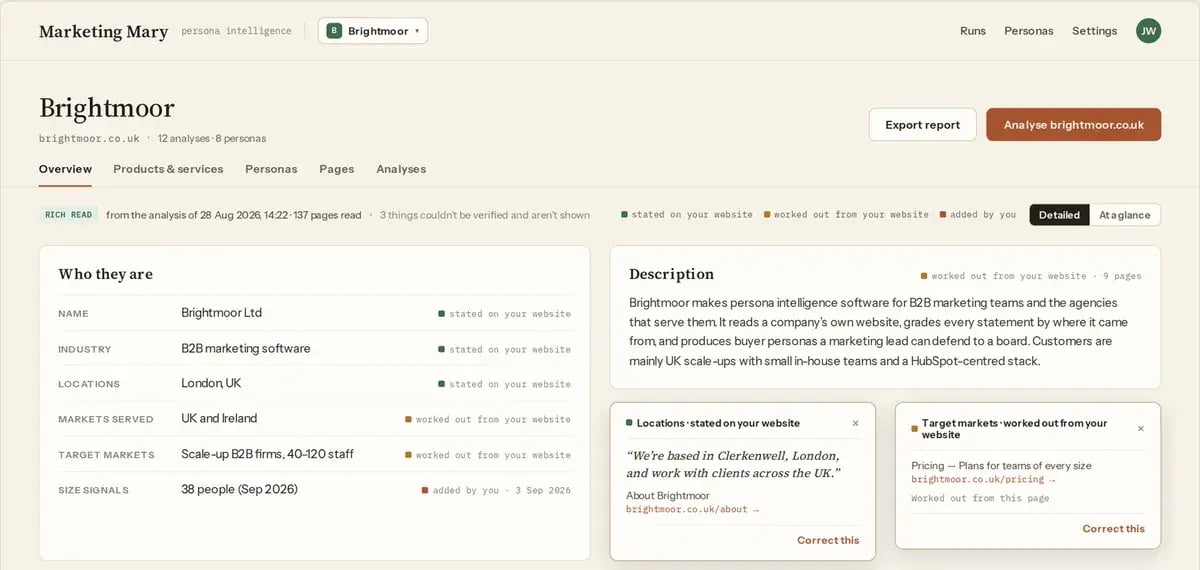Click Locations row's stated on your website tag

pyautogui.click(x=505, y=384)
